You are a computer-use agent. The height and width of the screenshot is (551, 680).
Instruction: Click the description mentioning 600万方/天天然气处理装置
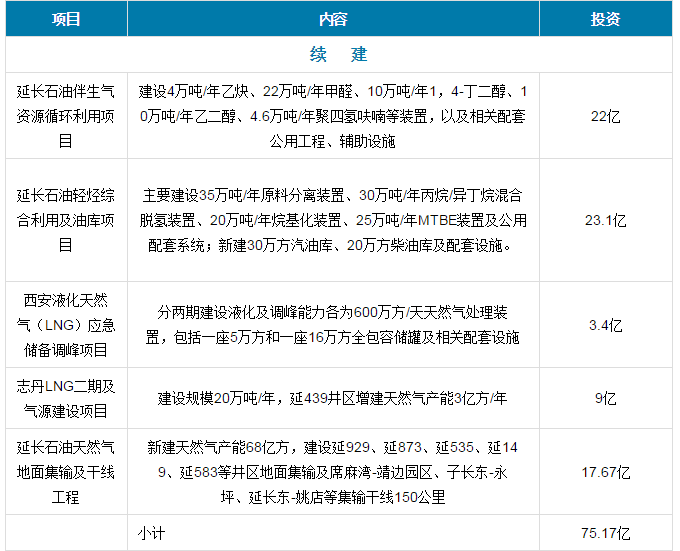coord(333,325)
